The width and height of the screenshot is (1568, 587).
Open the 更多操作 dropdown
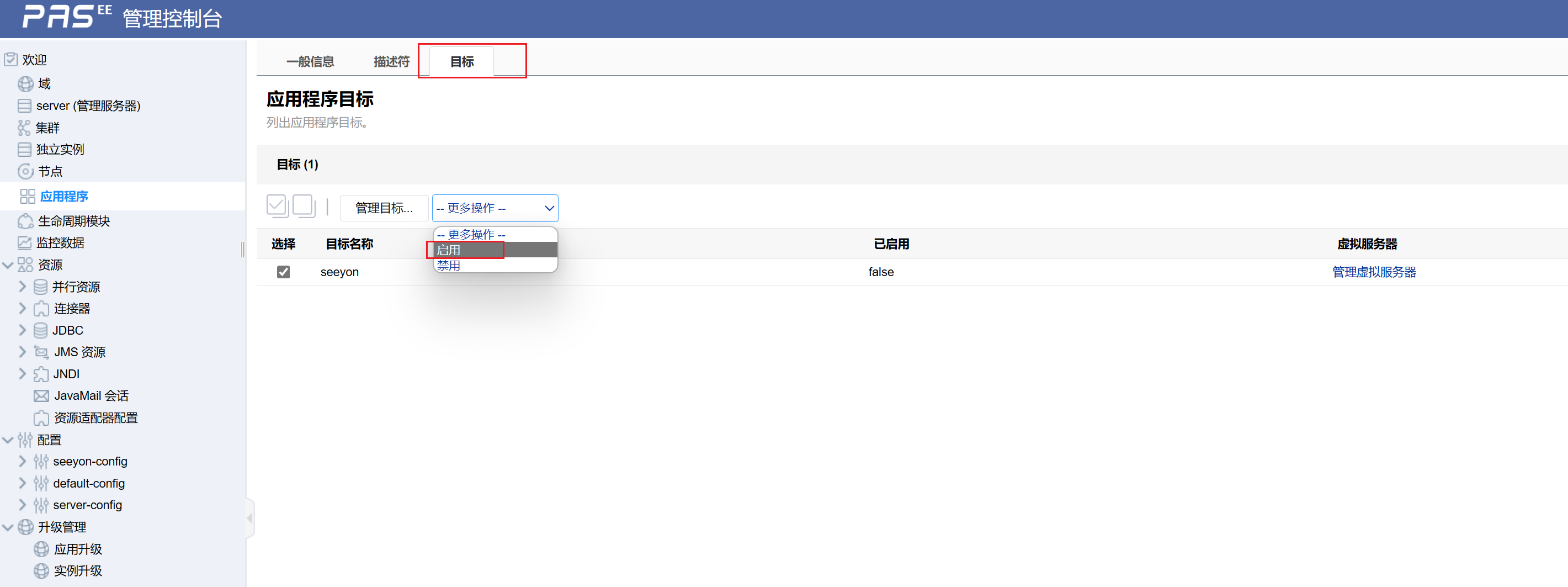point(495,208)
